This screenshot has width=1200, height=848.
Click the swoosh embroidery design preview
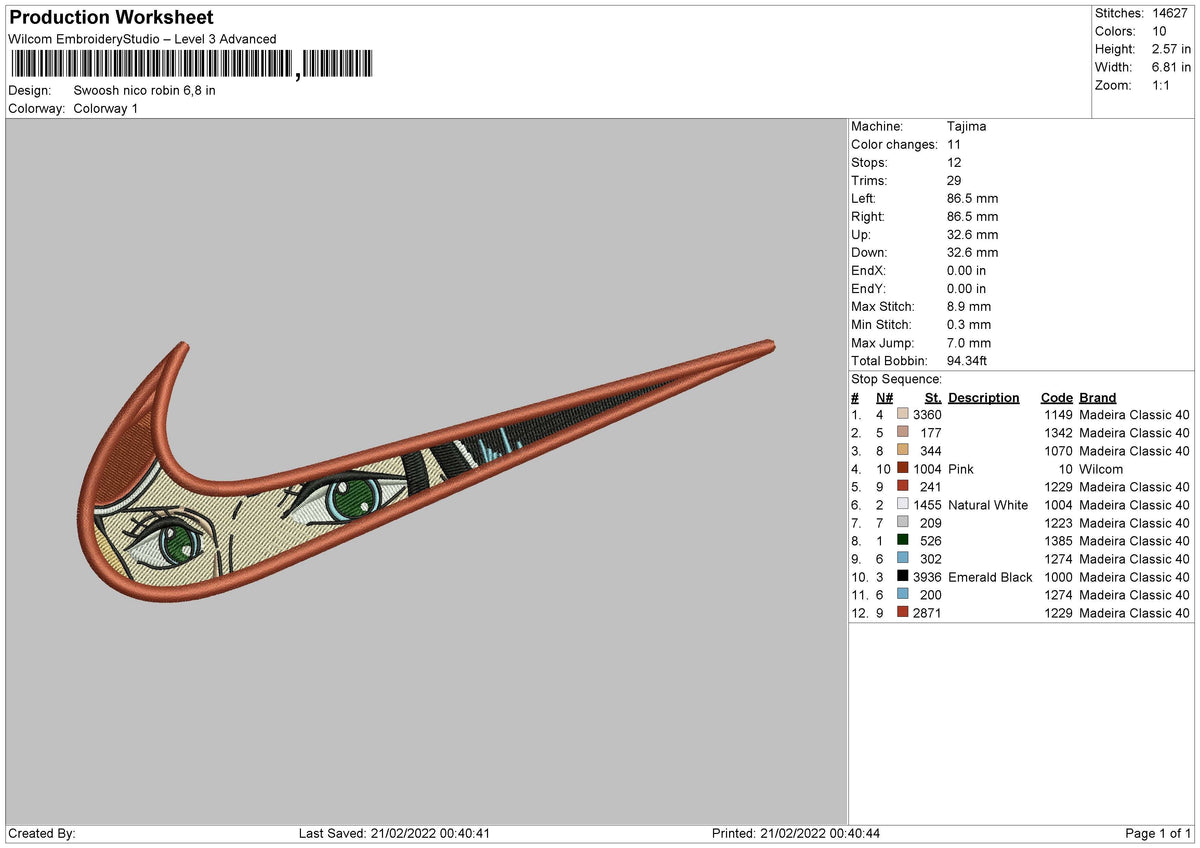click(425, 473)
